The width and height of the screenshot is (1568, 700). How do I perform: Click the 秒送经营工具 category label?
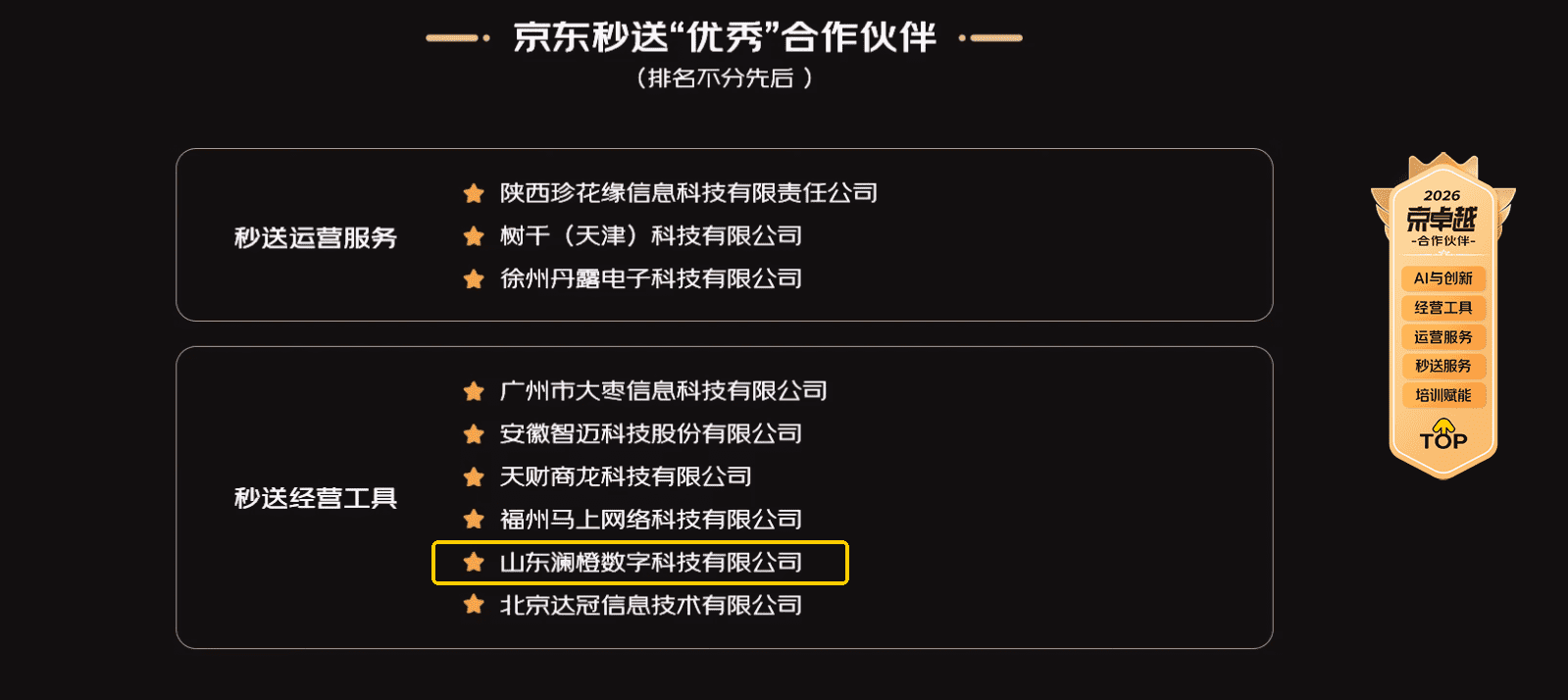pos(316,498)
